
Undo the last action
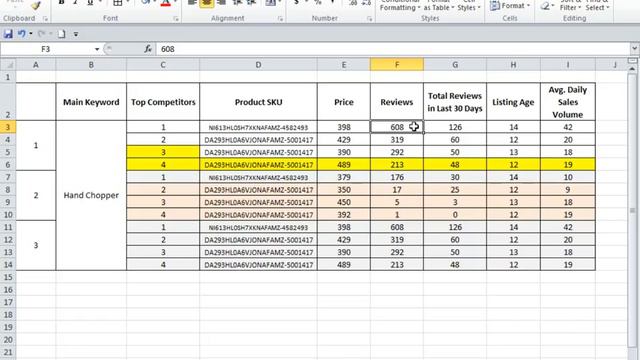[21, 34]
